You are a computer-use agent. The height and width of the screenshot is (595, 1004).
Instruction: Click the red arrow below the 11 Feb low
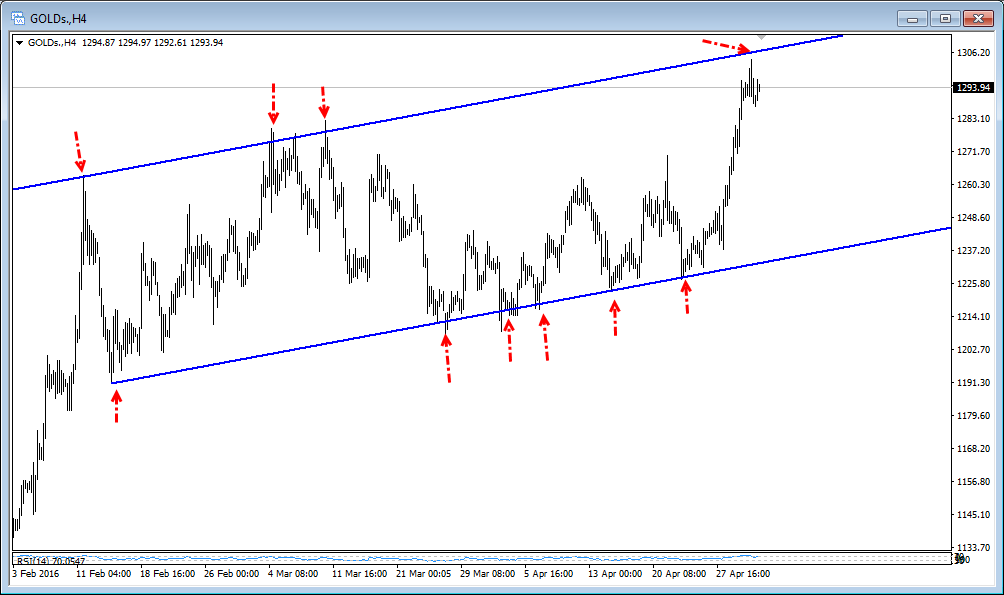click(117, 405)
